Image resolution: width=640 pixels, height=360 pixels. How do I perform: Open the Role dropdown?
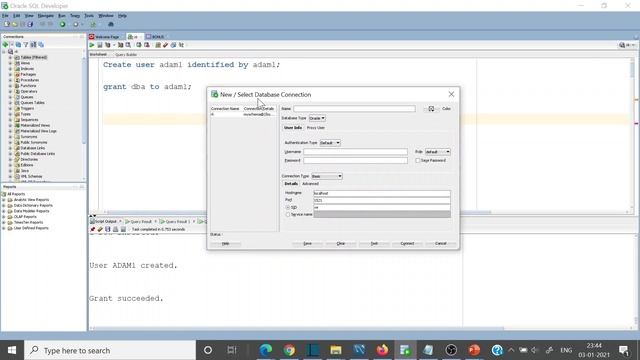tap(438, 152)
